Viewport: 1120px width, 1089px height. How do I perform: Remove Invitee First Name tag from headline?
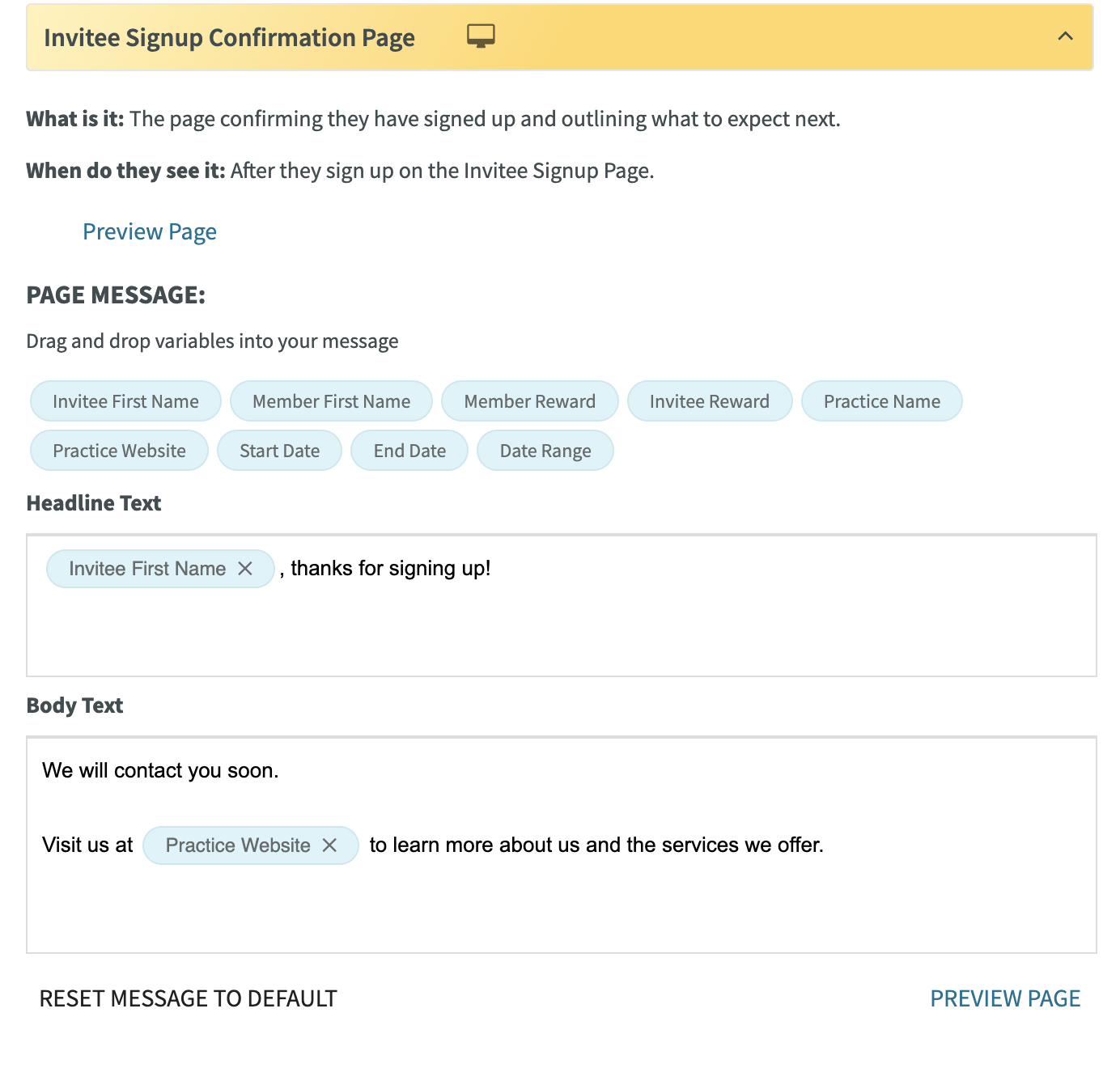245,569
